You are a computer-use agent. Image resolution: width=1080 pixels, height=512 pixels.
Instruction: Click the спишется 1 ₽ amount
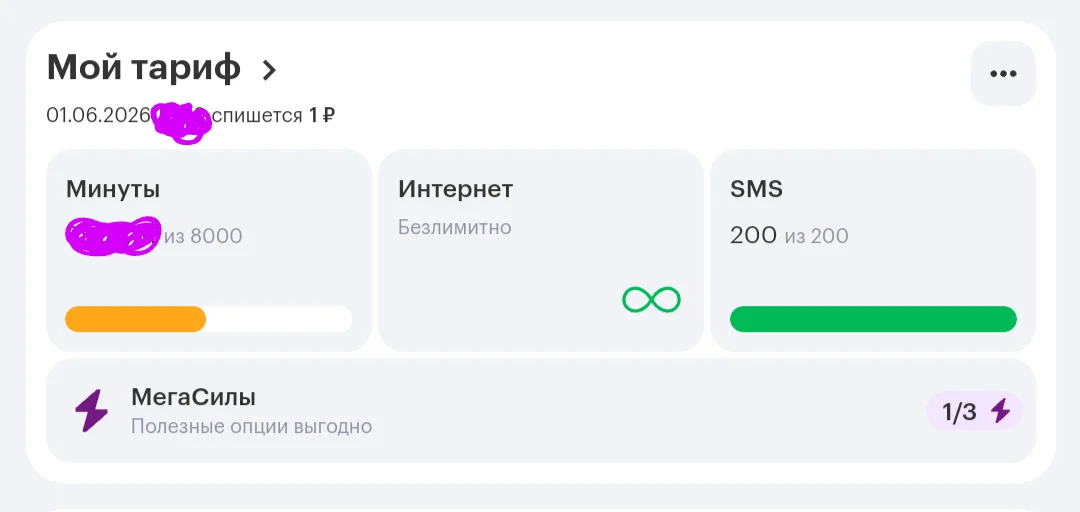[x=274, y=115]
